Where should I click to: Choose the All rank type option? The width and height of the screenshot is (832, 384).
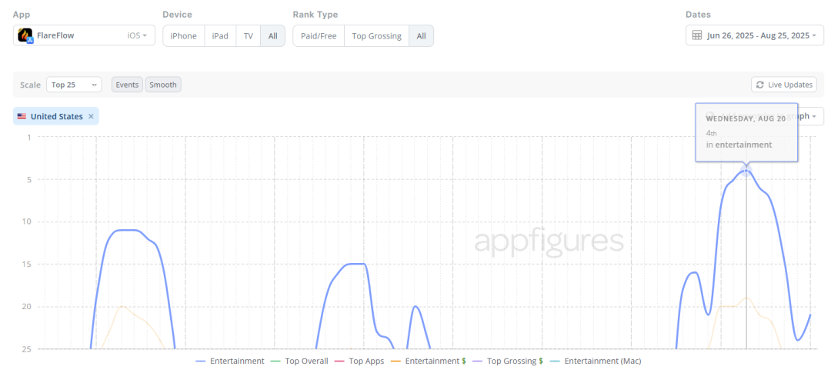(x=421, y=36)
